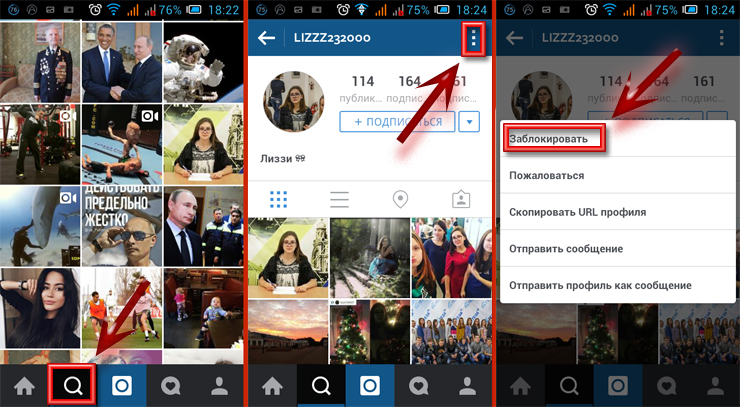740x407 pixels.
Task: Open home feed in the left screen
Action: click(x=25, y=386)
